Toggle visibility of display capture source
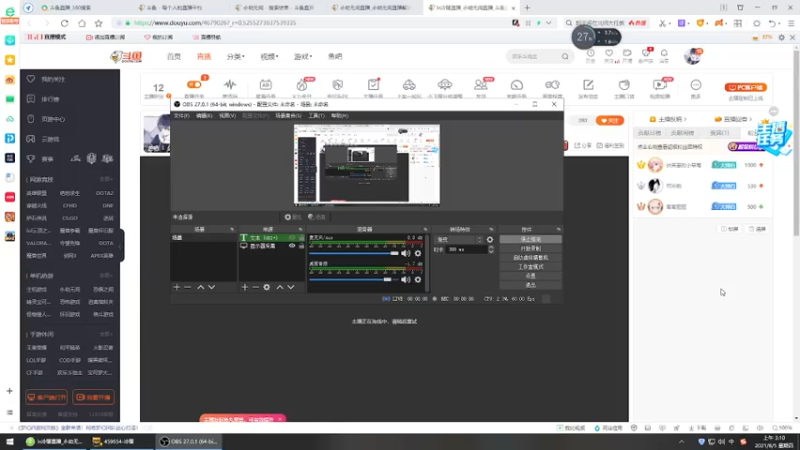This screenshot has width=800, height=450. [292, 246]
